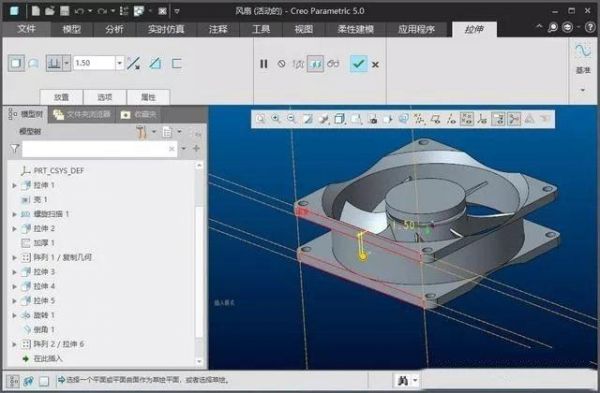This screenshot has height=393, width=600.
Task: Cancel the feature with the X icon
Action: coord(375,65)
